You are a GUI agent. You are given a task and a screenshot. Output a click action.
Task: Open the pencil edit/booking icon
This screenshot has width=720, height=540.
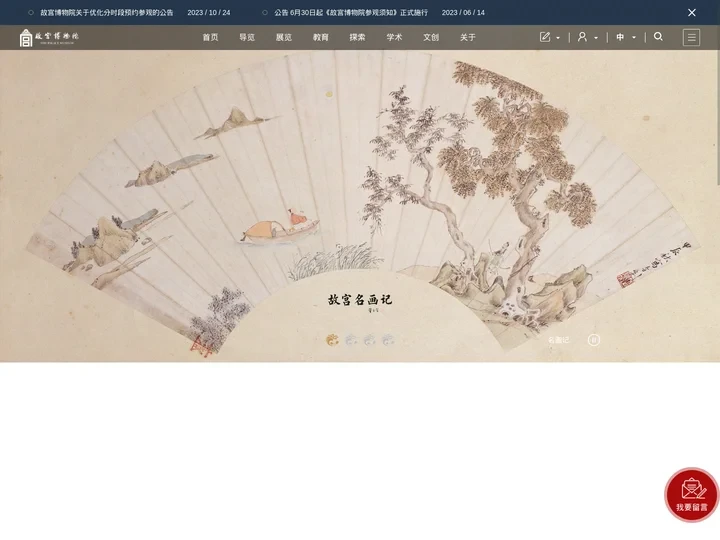click(545, 37)
